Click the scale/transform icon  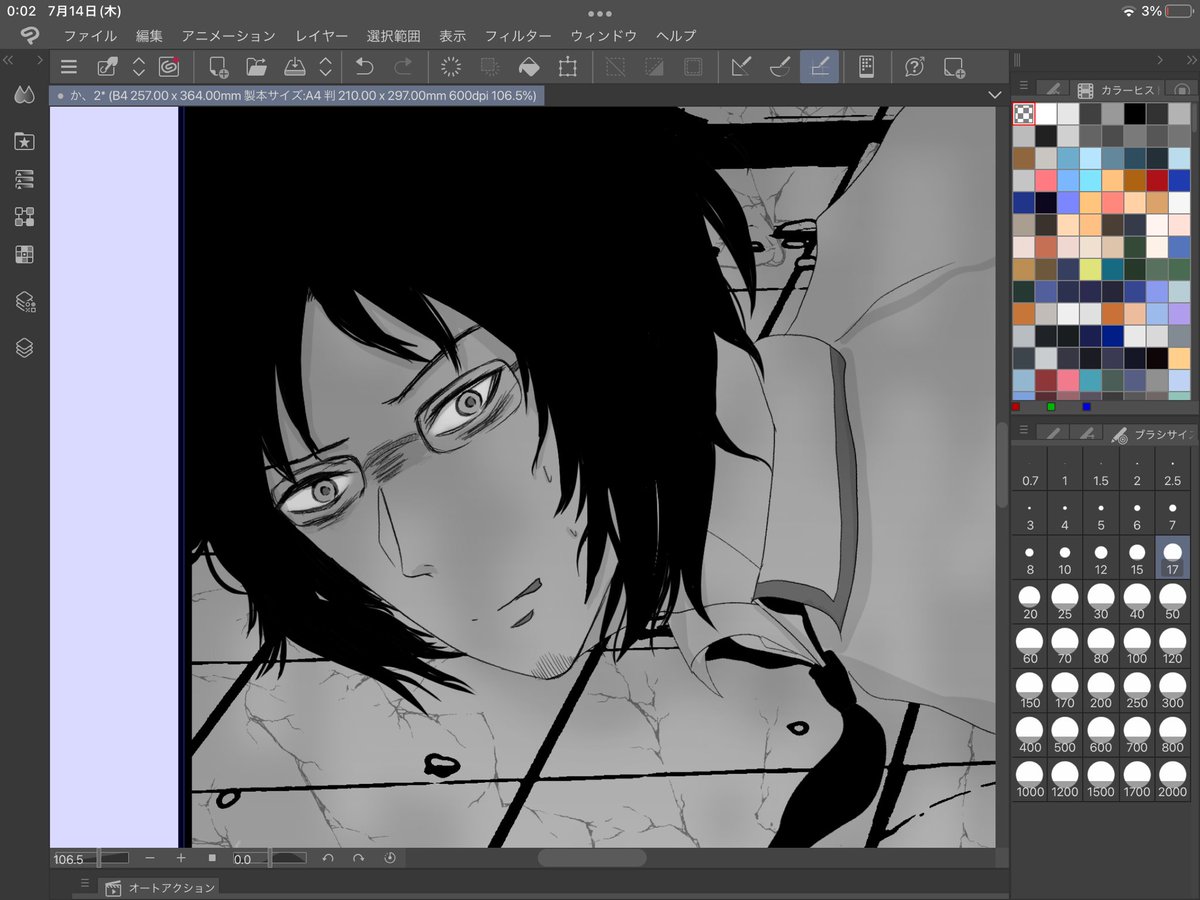[568, 67]
